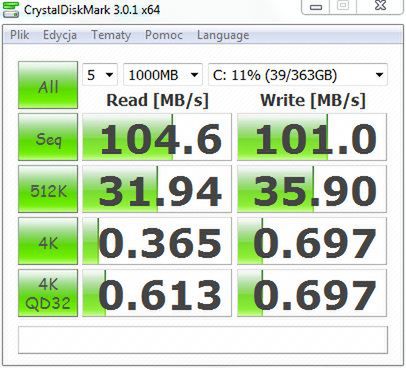Open the Pomoc menu
This screenshot has width=406, height=368.
pyautogui.click(x=164, y=35)
